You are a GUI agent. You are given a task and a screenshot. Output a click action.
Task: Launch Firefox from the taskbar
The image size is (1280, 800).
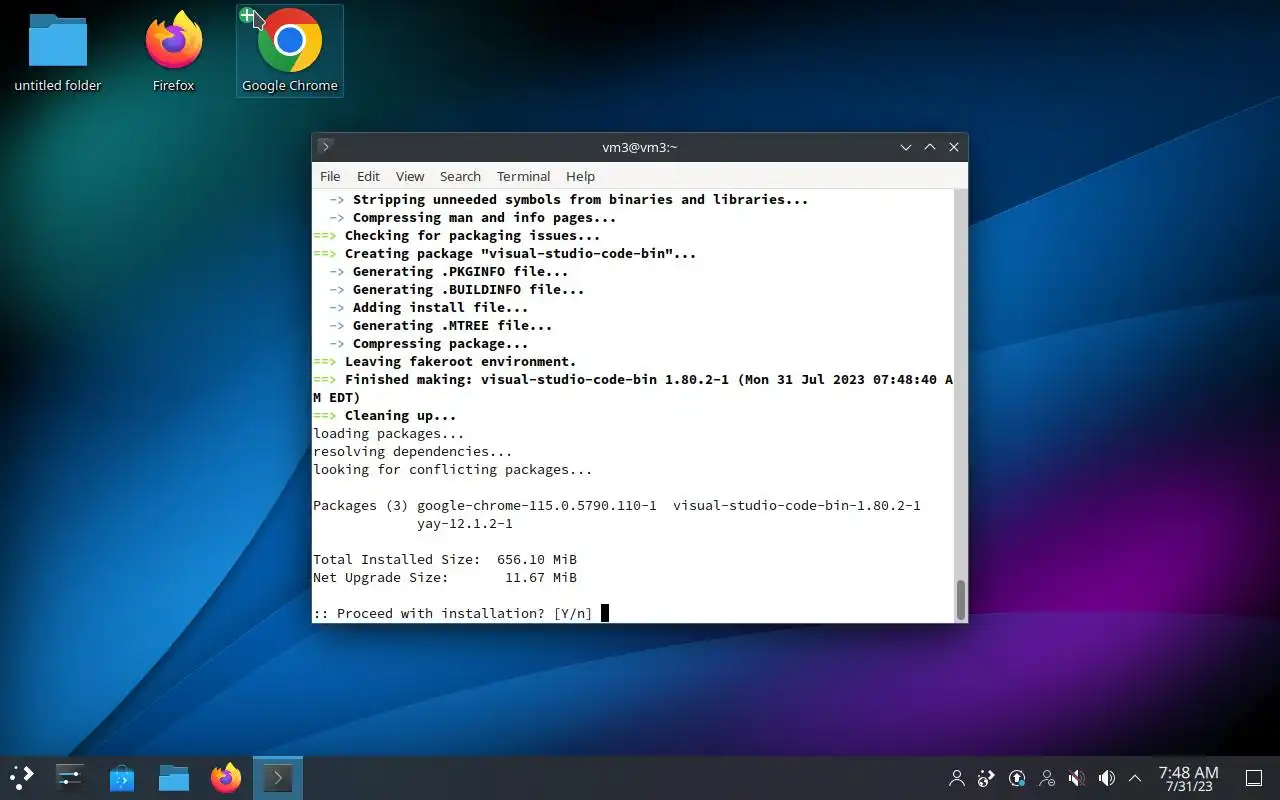(226, 777)
